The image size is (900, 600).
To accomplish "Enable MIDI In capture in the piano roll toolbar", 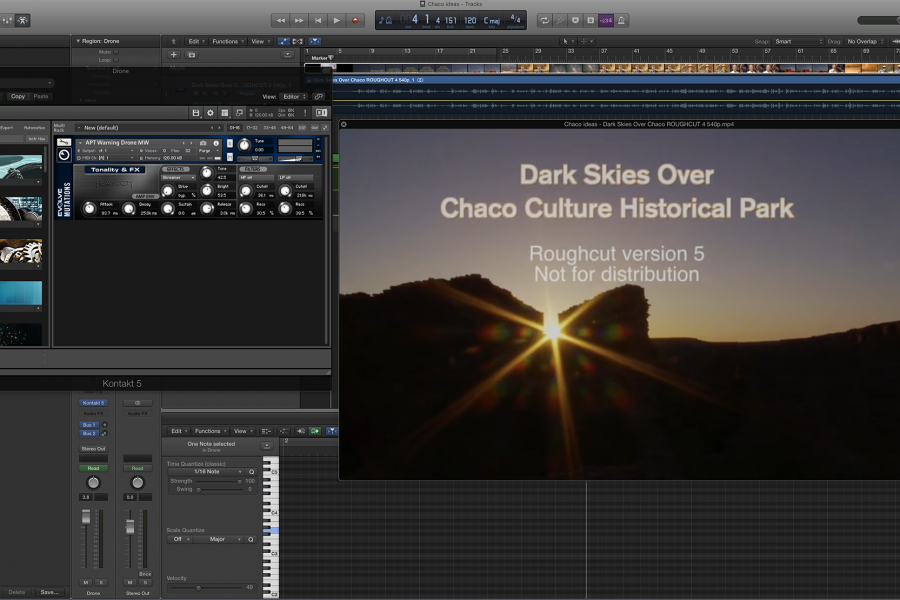I will coord(301,431).
